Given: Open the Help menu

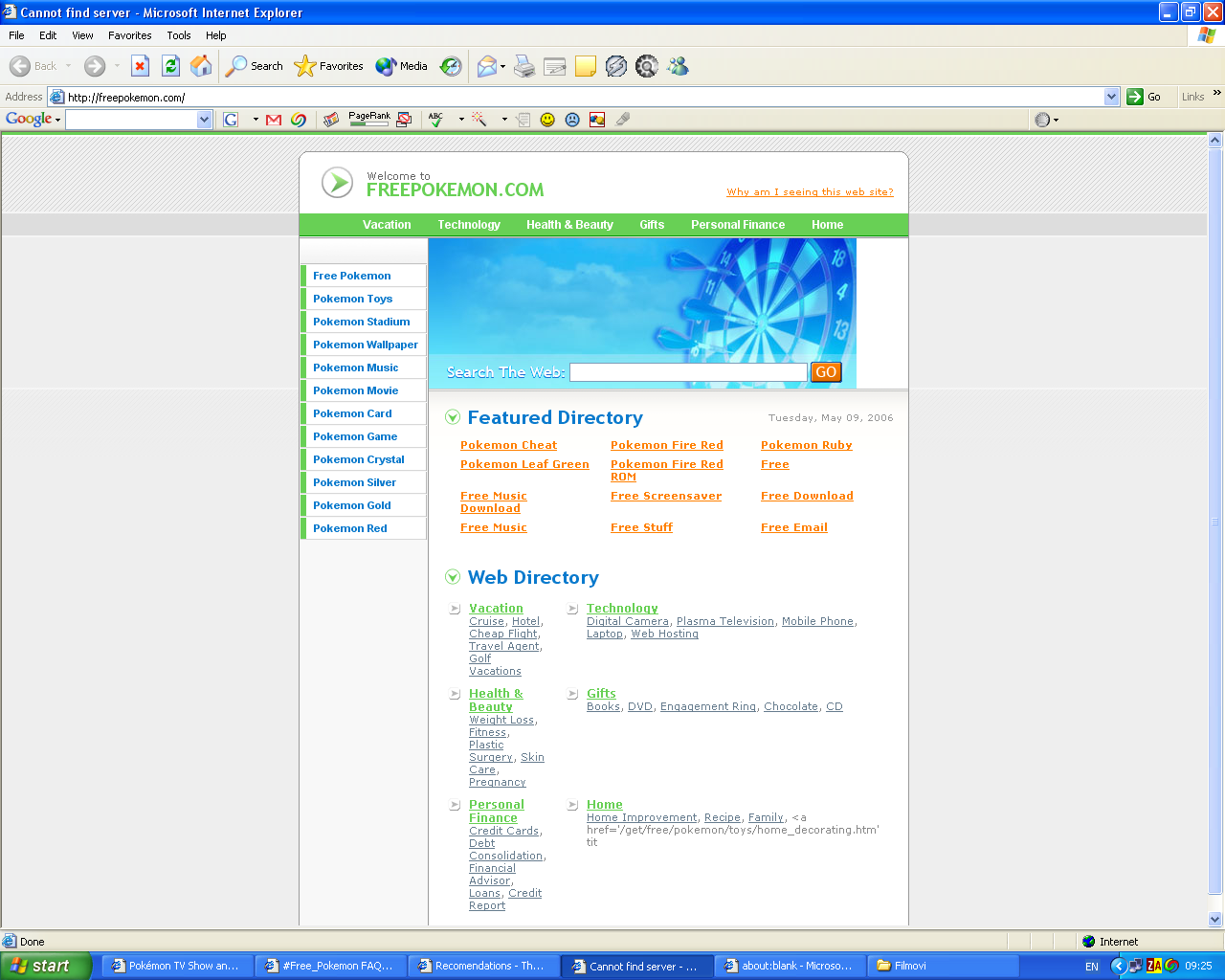Looking at the screenshot, I should (x=216, y=35).
